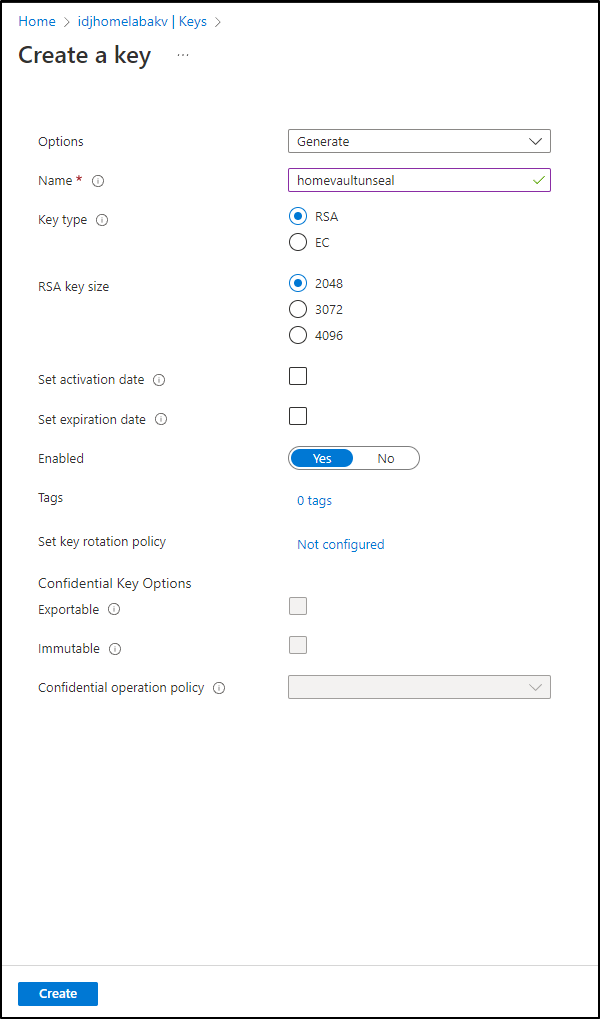
Task: Tick the Set expiration date checkbox
Action: click(x=298, y=416)
